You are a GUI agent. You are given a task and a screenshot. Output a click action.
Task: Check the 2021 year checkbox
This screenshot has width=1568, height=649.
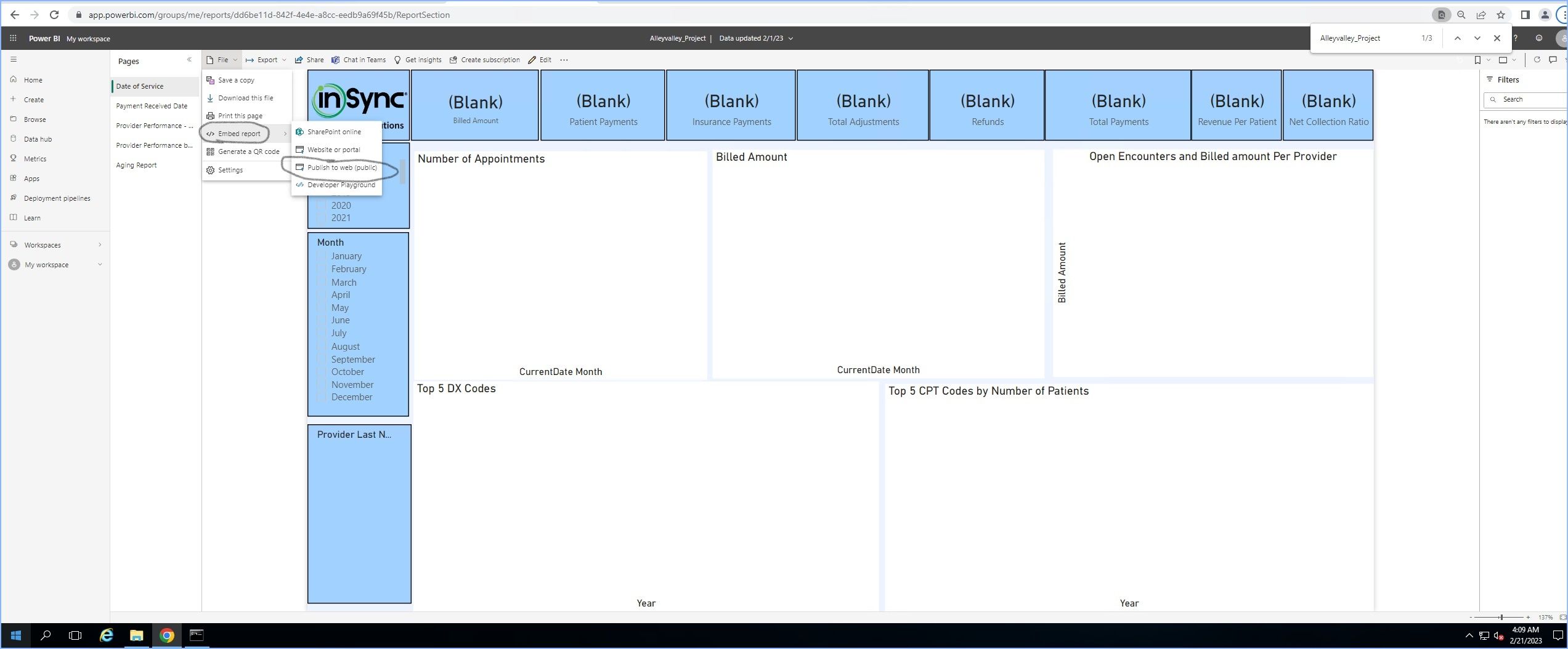pos(321,217)
